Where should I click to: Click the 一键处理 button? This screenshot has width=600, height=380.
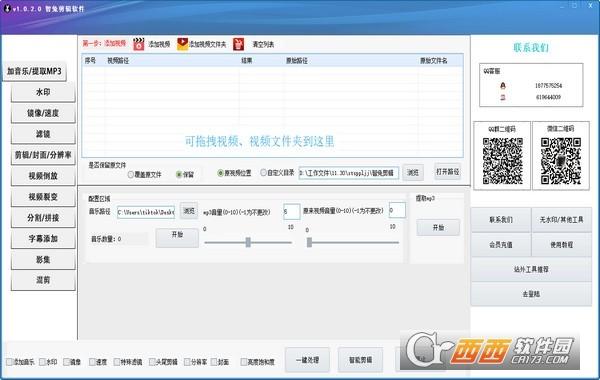click(x=307, y=360)
